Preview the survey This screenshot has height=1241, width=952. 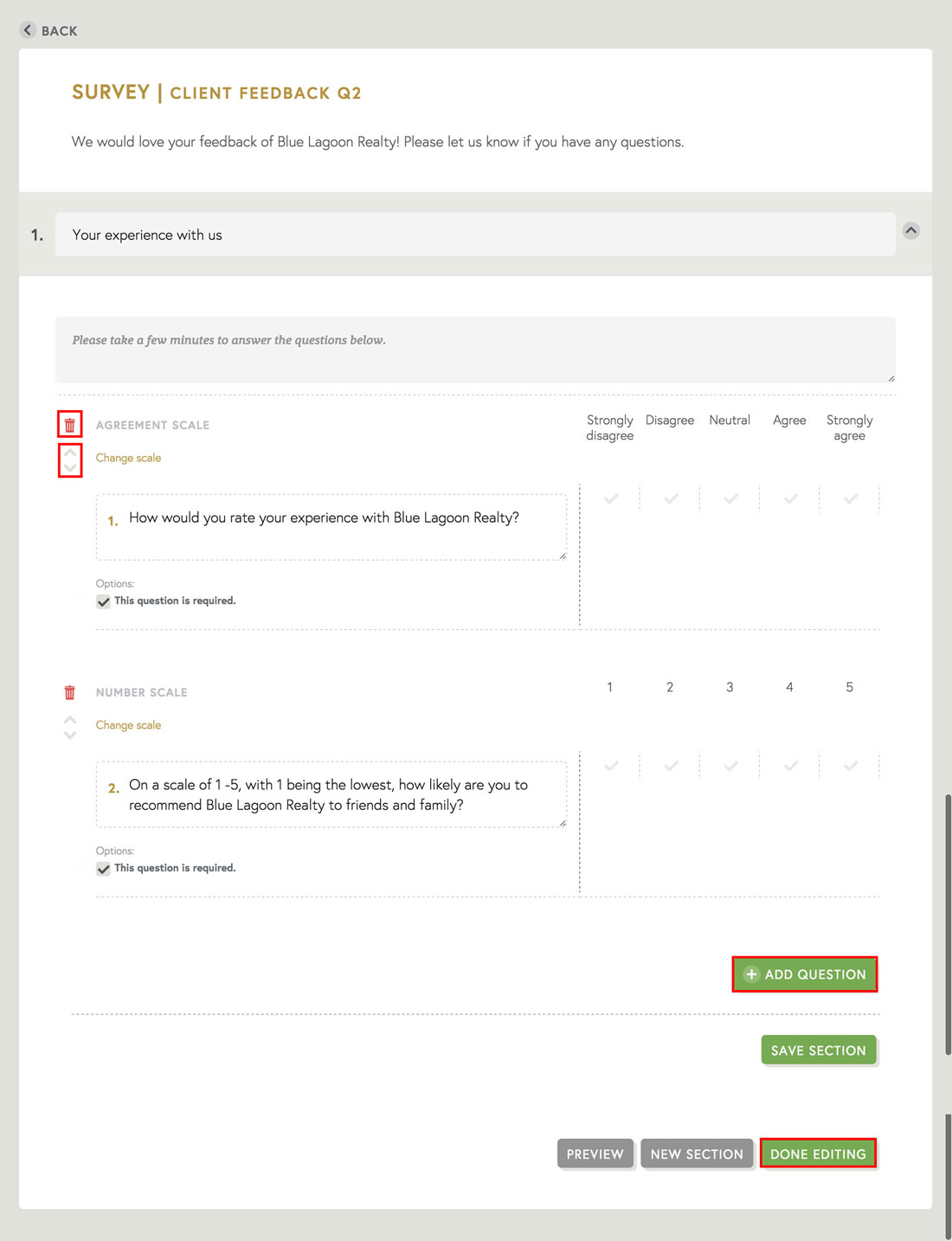point(595,1154)
